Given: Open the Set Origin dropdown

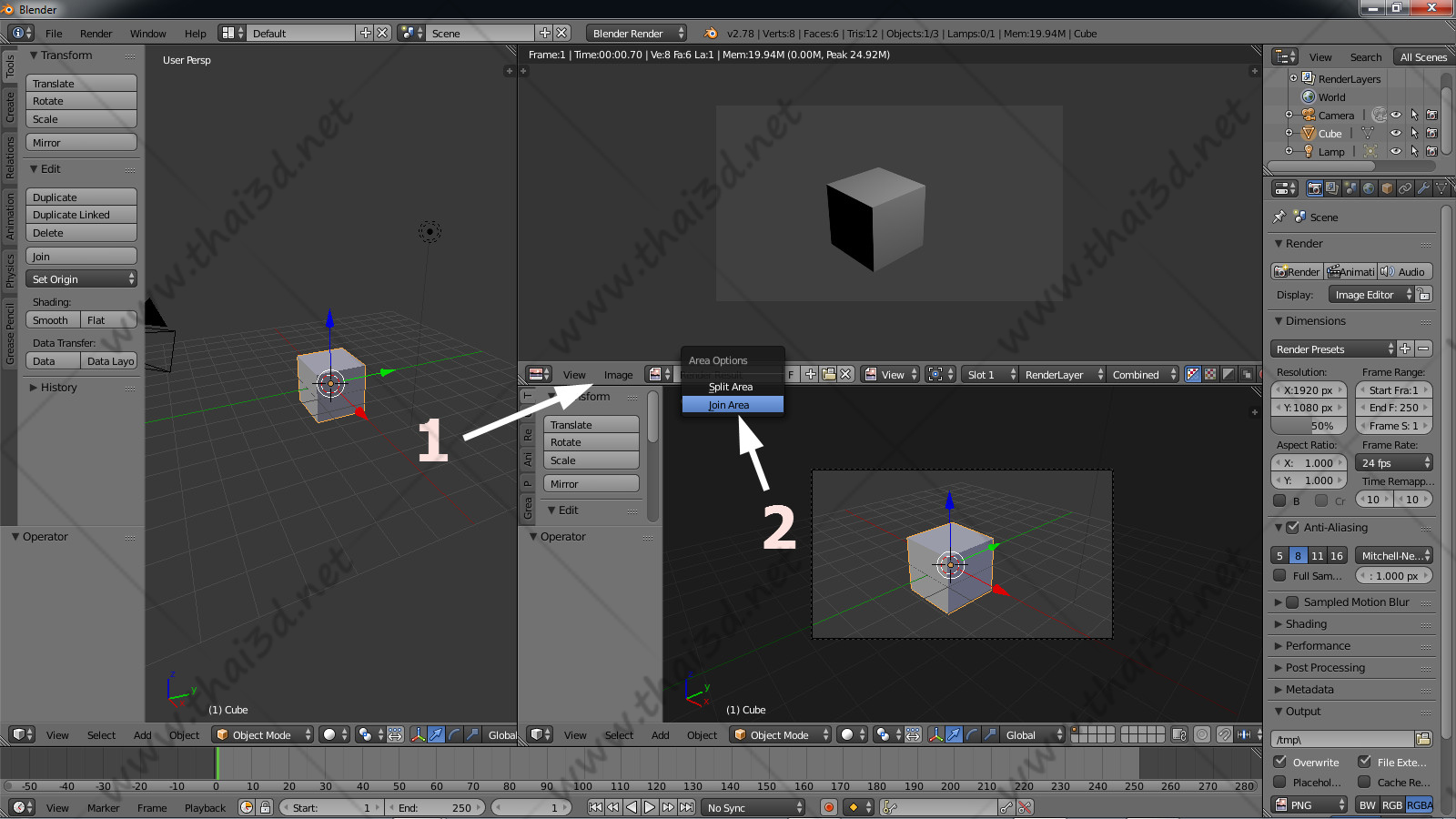Looking at the screenshot, I should (x=82, y=279).
